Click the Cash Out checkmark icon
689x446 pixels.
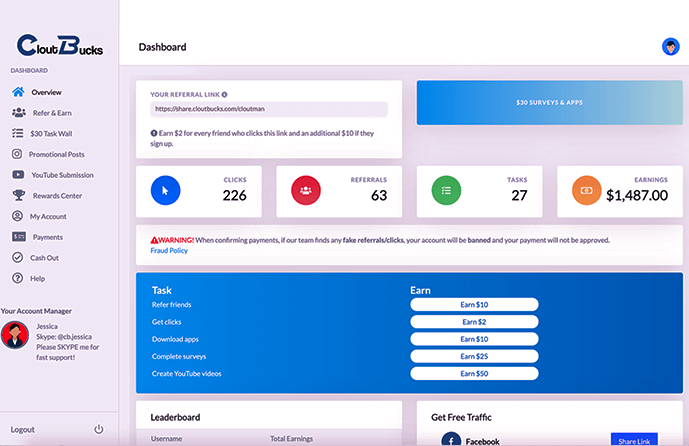pos(17,257)
